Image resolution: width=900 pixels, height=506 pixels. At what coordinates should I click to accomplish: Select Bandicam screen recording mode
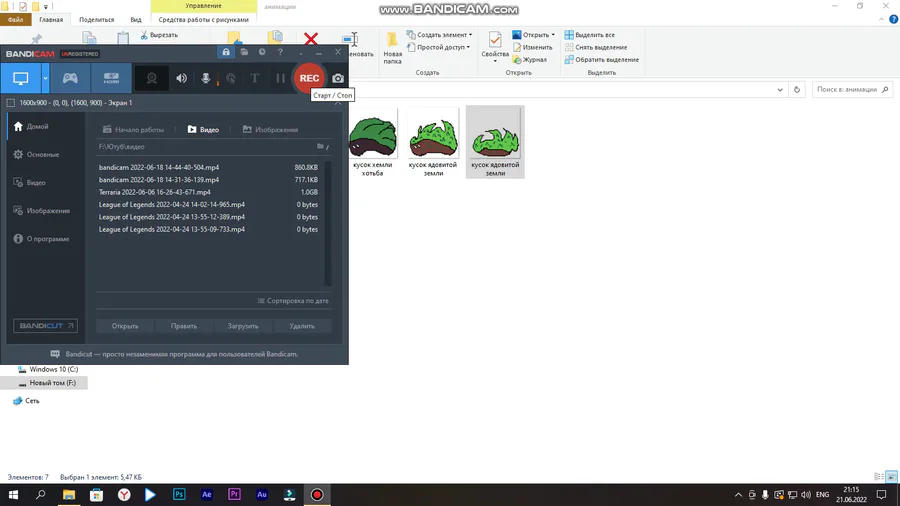[21, 78]
